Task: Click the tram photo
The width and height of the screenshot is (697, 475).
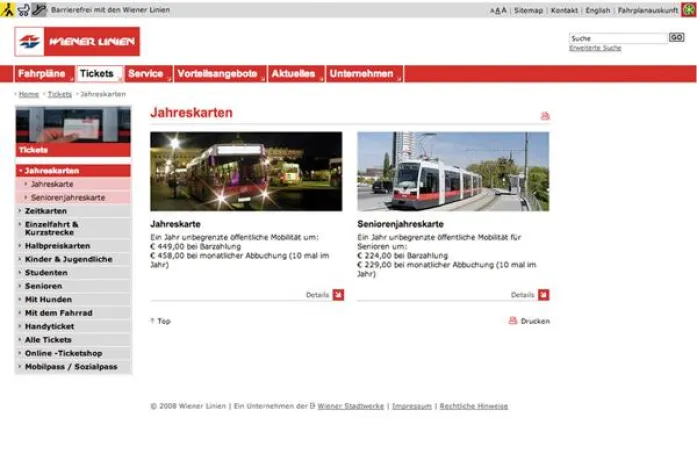Action: [453, 171]
